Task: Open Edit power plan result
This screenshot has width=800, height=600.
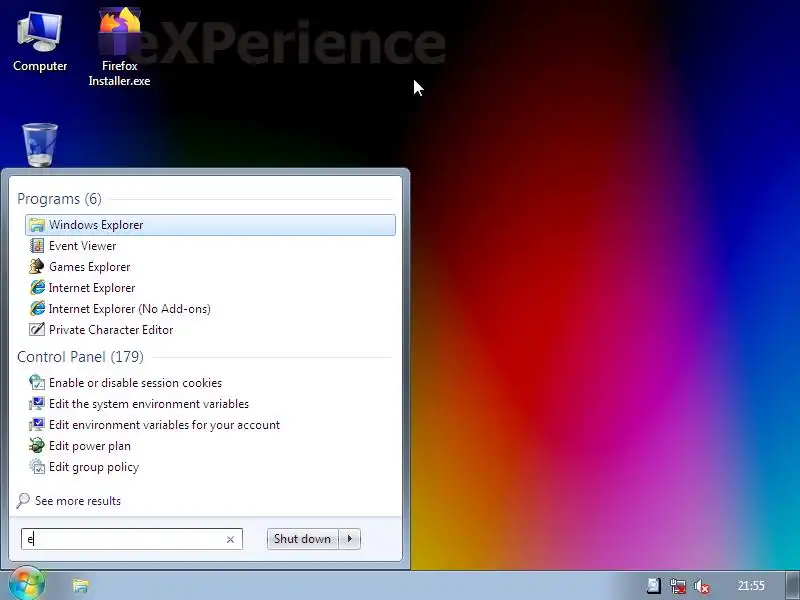Action: pos(210,445)
